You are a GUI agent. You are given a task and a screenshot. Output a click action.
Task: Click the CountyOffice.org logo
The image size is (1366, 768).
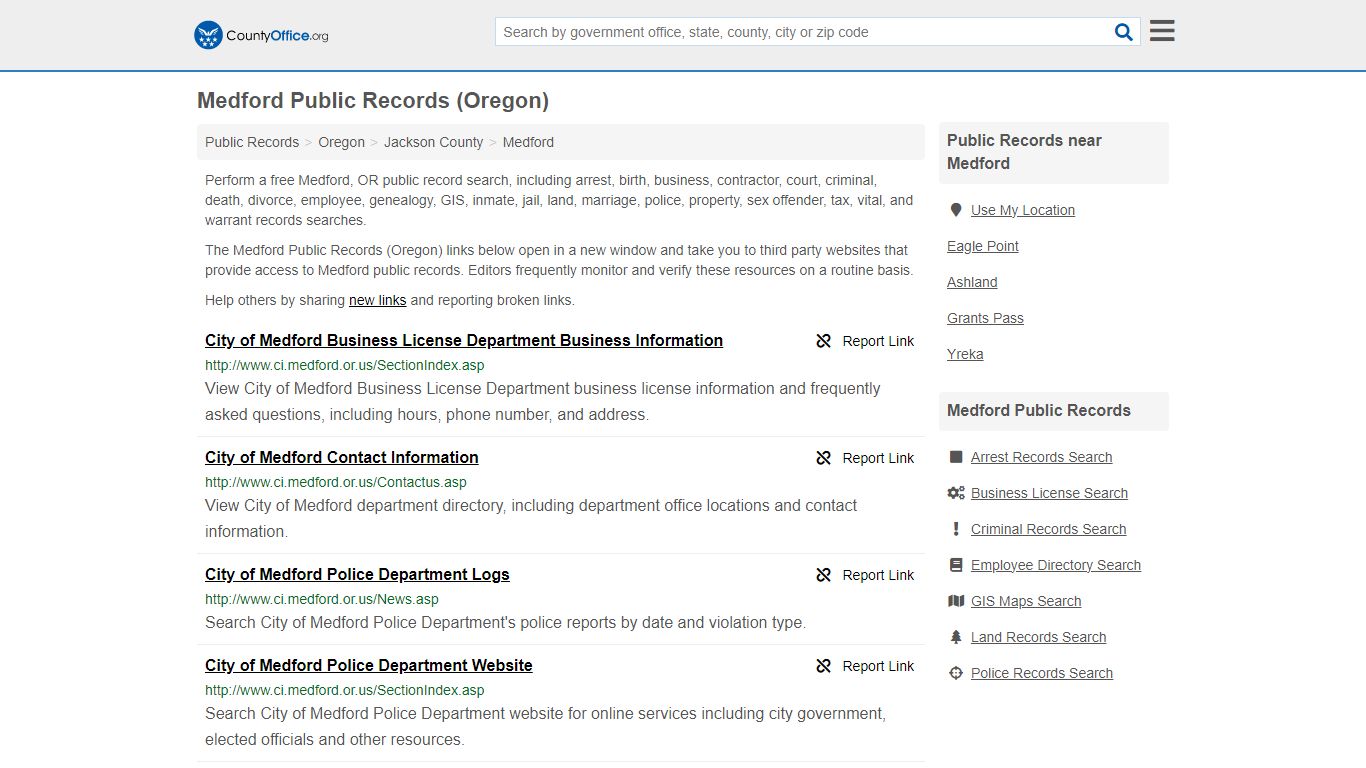(x=261, y=35)
